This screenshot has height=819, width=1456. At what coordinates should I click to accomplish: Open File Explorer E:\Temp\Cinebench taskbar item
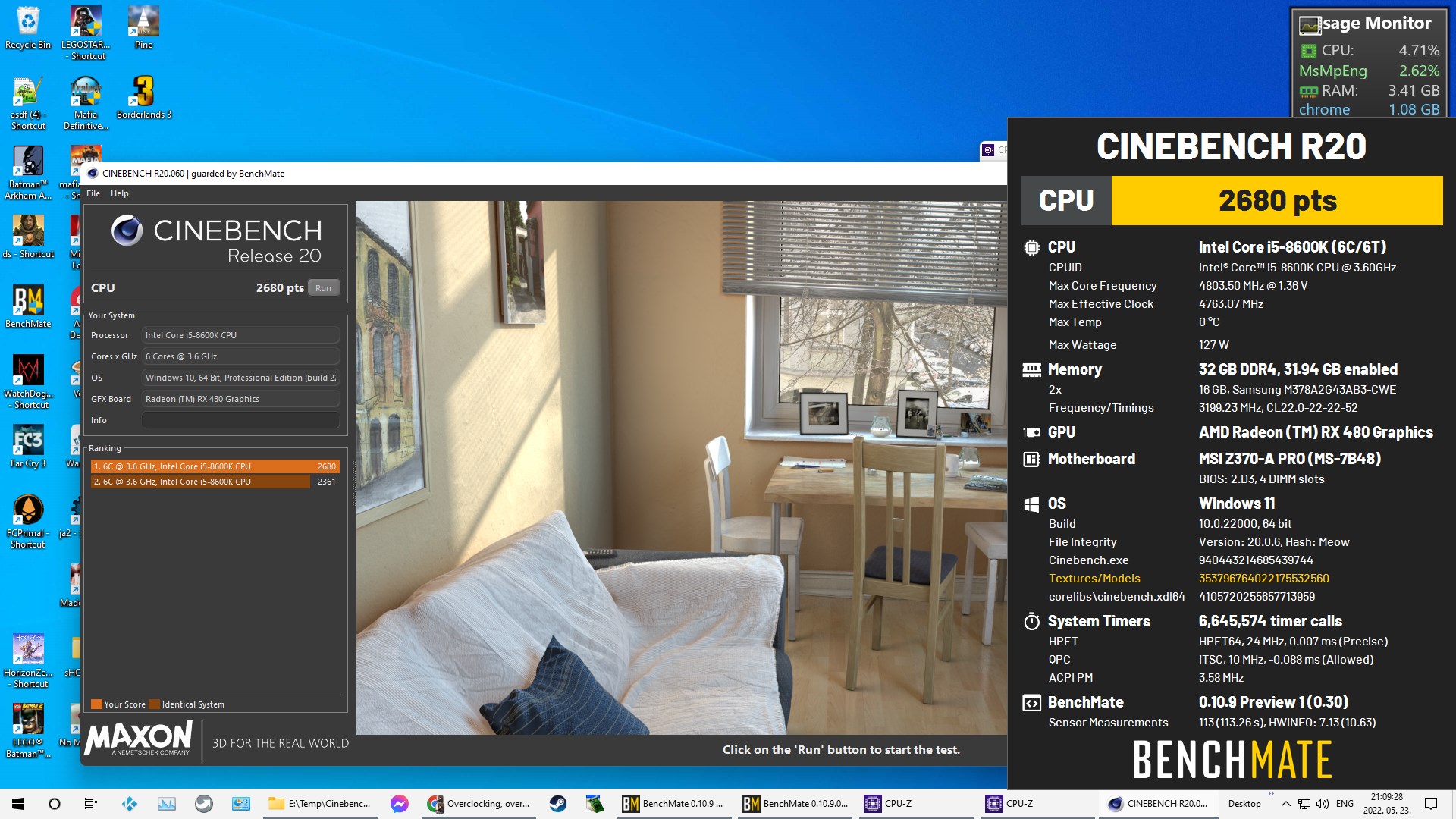tap(322, 804)
